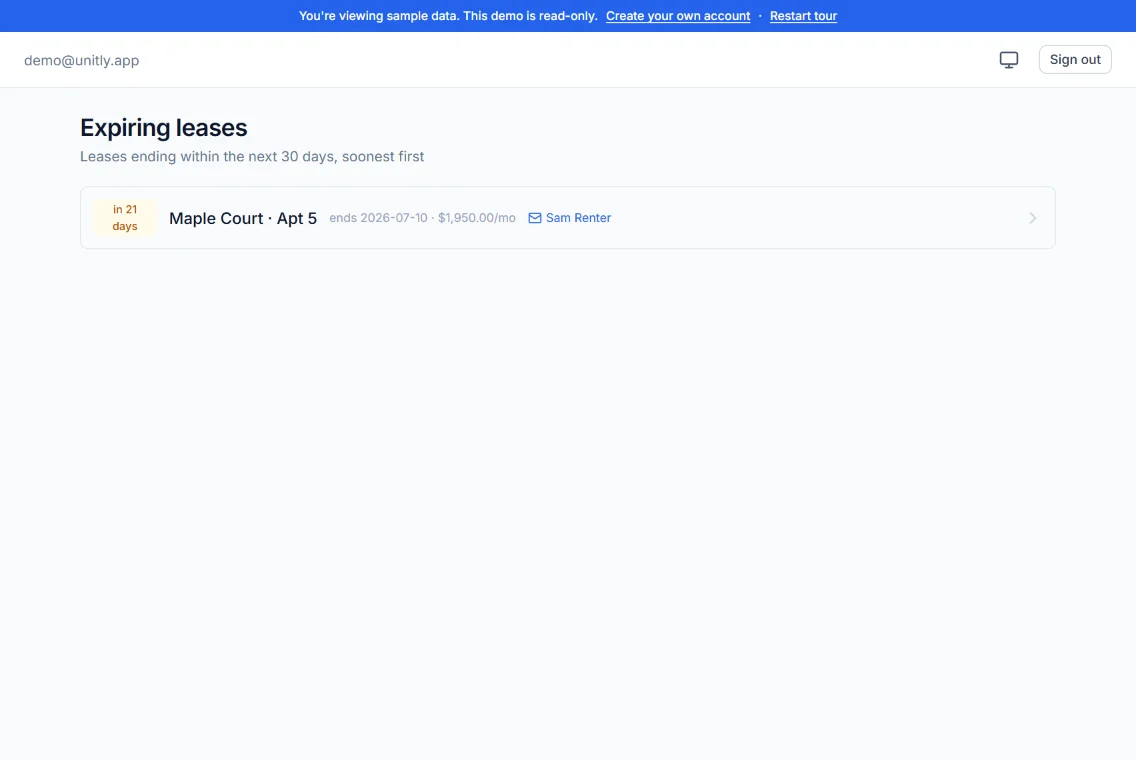This screenshot has height=760, width=1136.
Task: Select the Maple Court · Apt 5 title
Action: [243, 218]
